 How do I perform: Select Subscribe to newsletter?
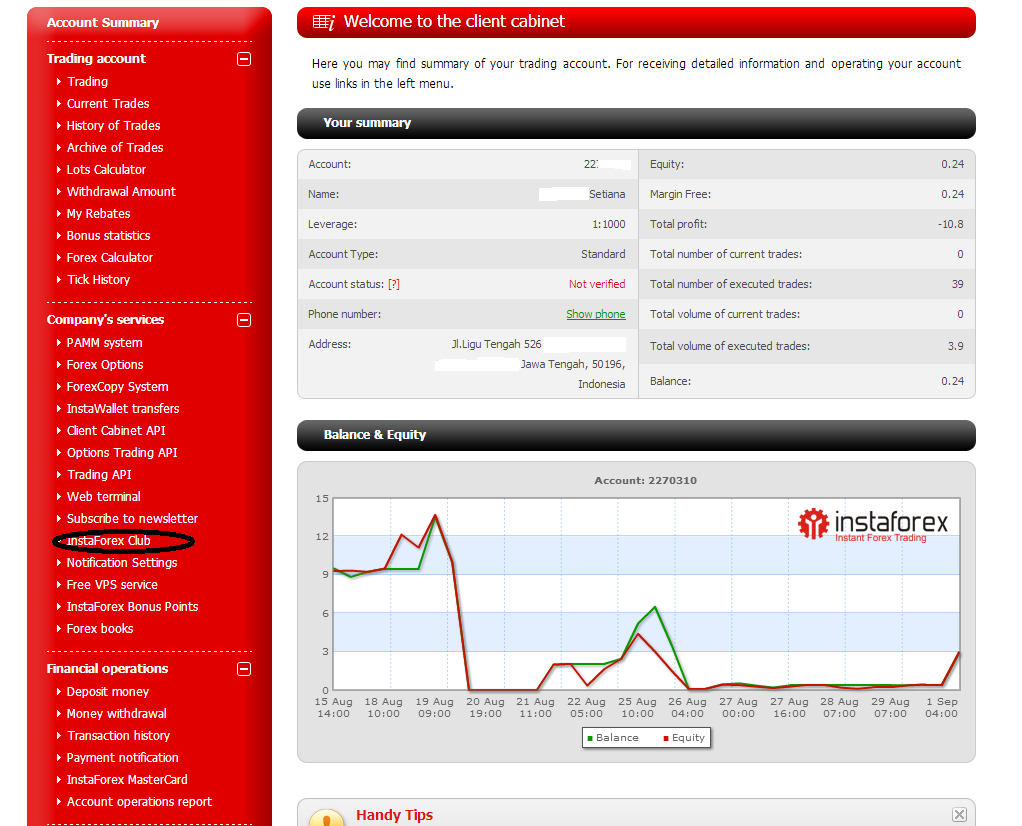pyautogui.click(x=132, y=519)
